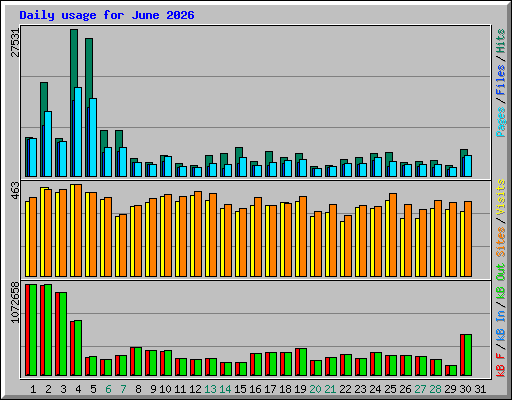Click the "Sites" legend label
The height and width of the screenshot is (400, 512).
(x=501, y=242)
